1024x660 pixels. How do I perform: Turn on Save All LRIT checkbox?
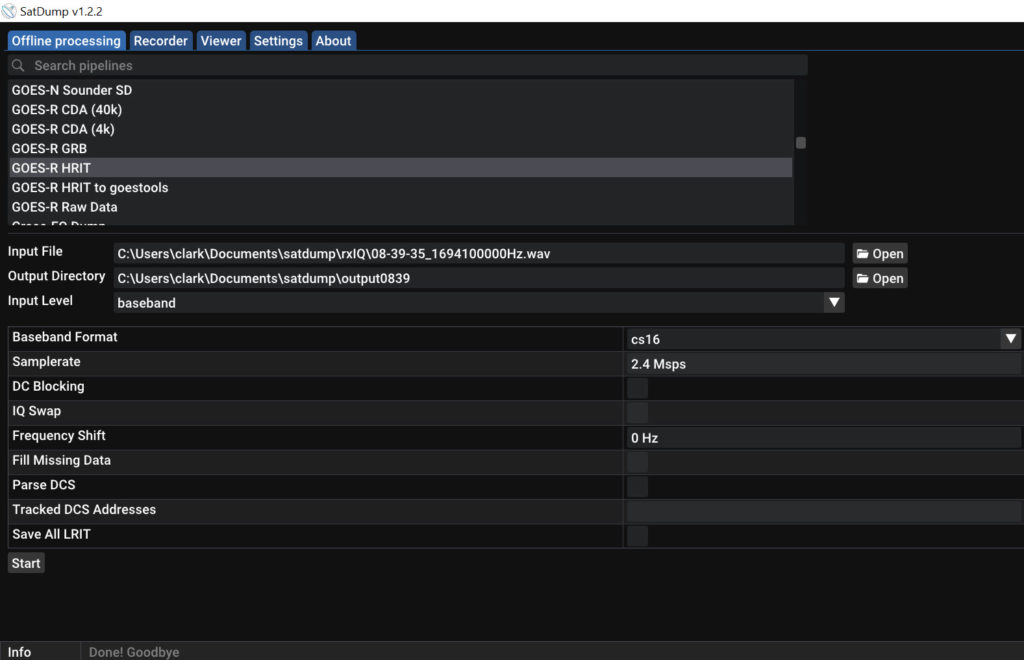coord(637,536)
